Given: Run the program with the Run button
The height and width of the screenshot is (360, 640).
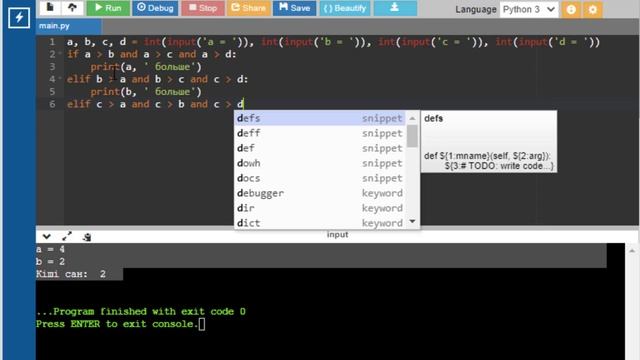Looking at the screenshot, I should 108,8.
